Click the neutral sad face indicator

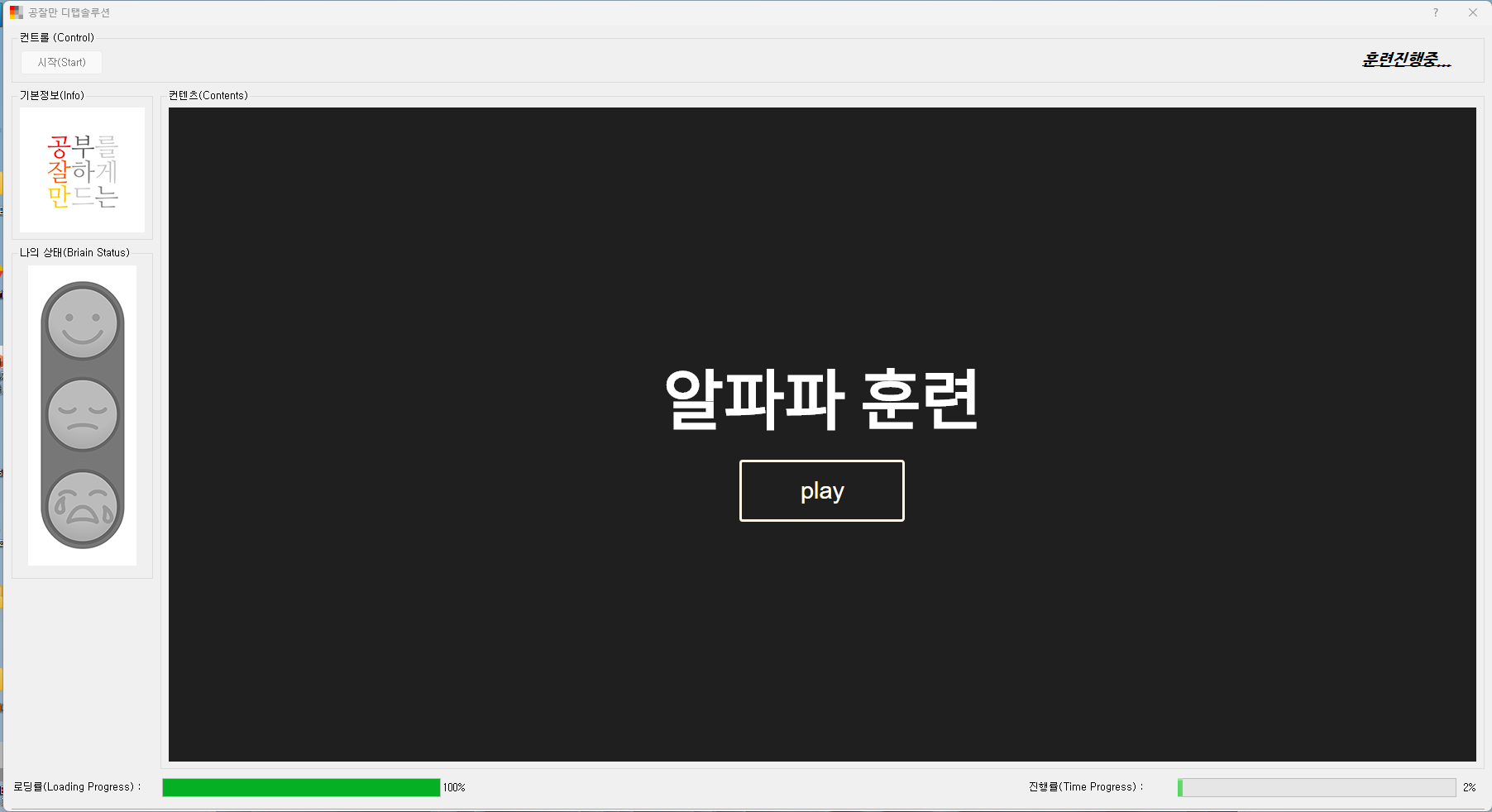click(x=83, y=414)
